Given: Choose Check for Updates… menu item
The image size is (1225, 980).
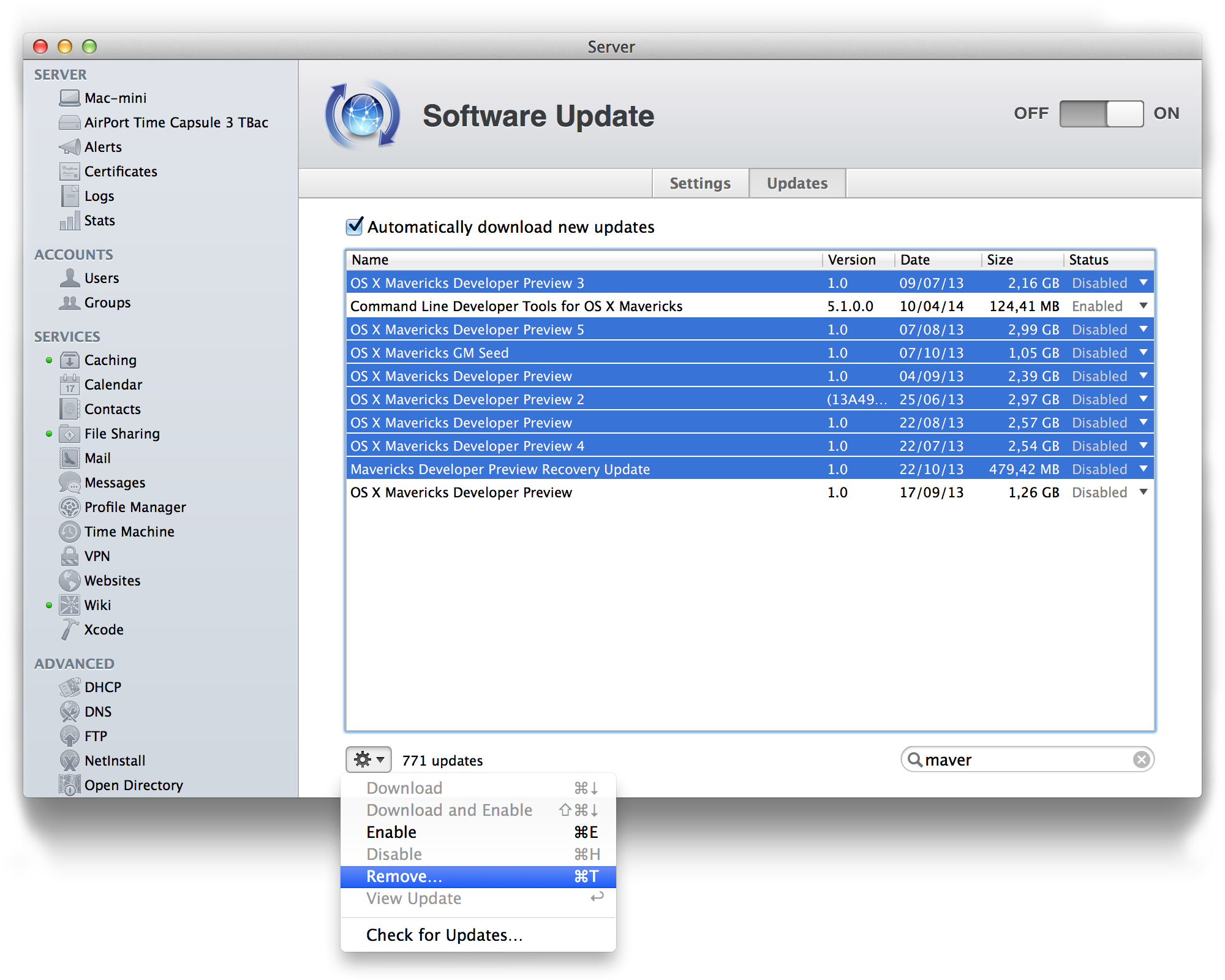Looking at the screenshot, I should (x=478, y=935).
